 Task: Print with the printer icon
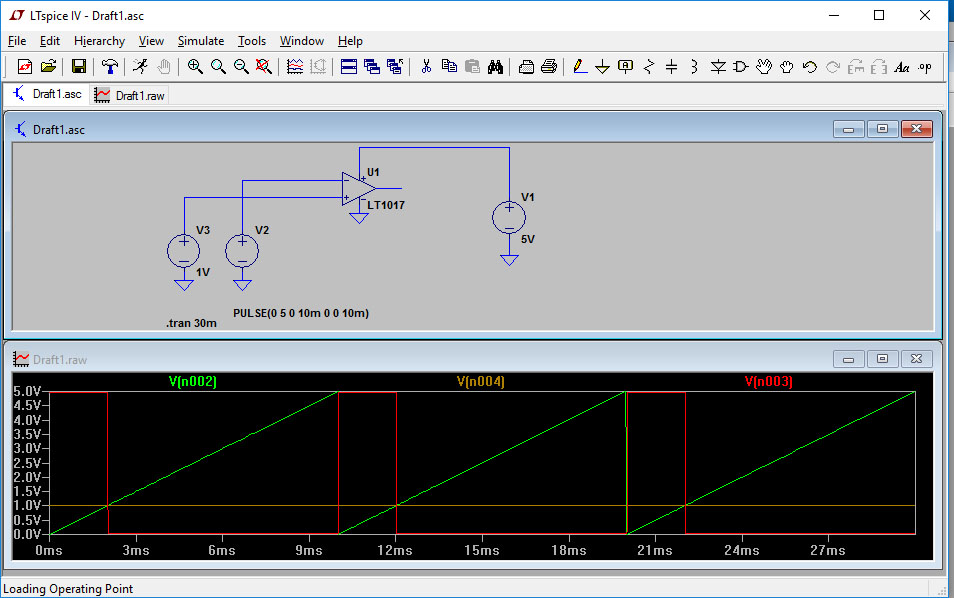click(x=549, y=66)
